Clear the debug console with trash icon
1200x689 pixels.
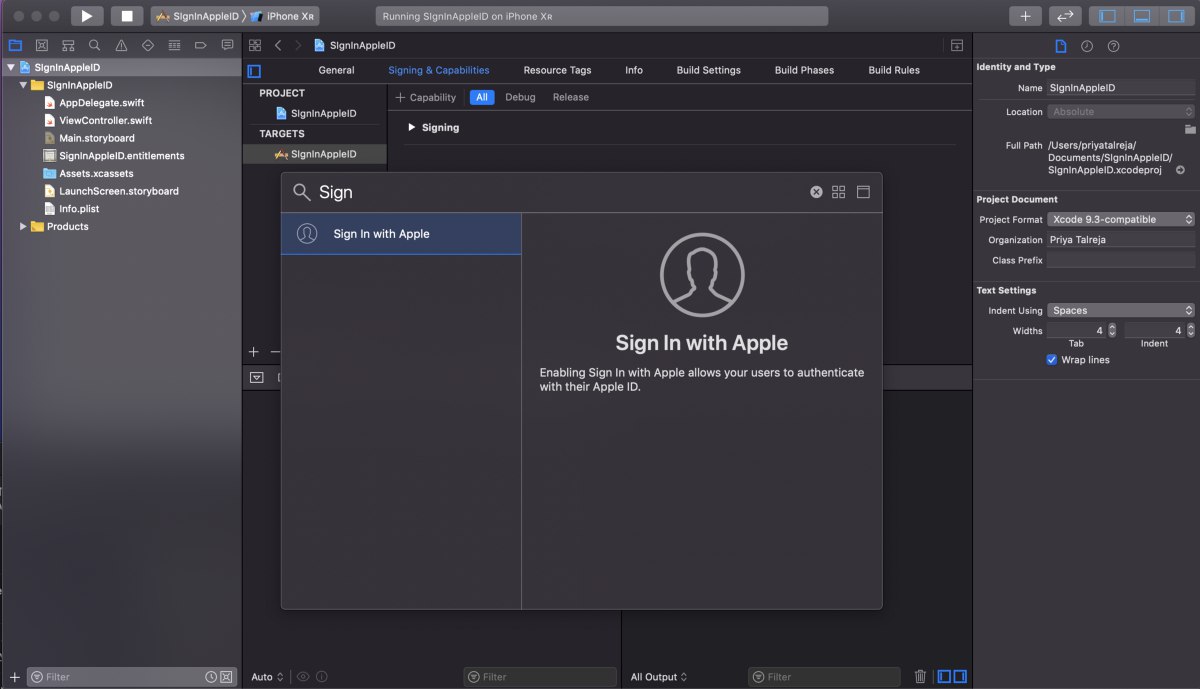tap(920, 677)
